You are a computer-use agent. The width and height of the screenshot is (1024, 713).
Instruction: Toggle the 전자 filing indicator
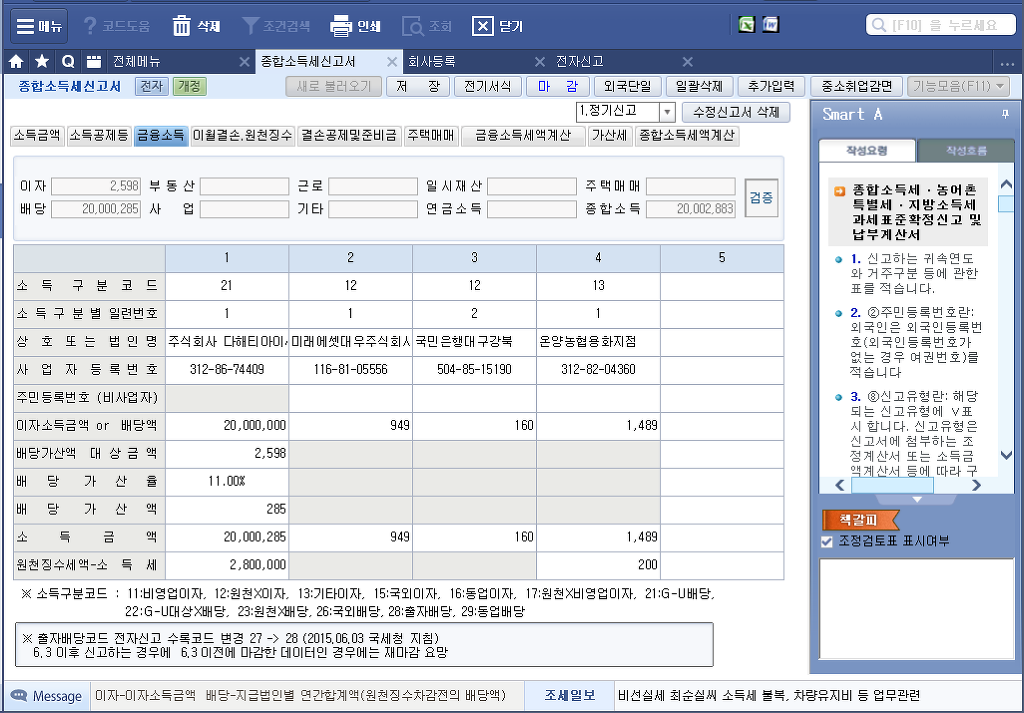pos(151,87)
